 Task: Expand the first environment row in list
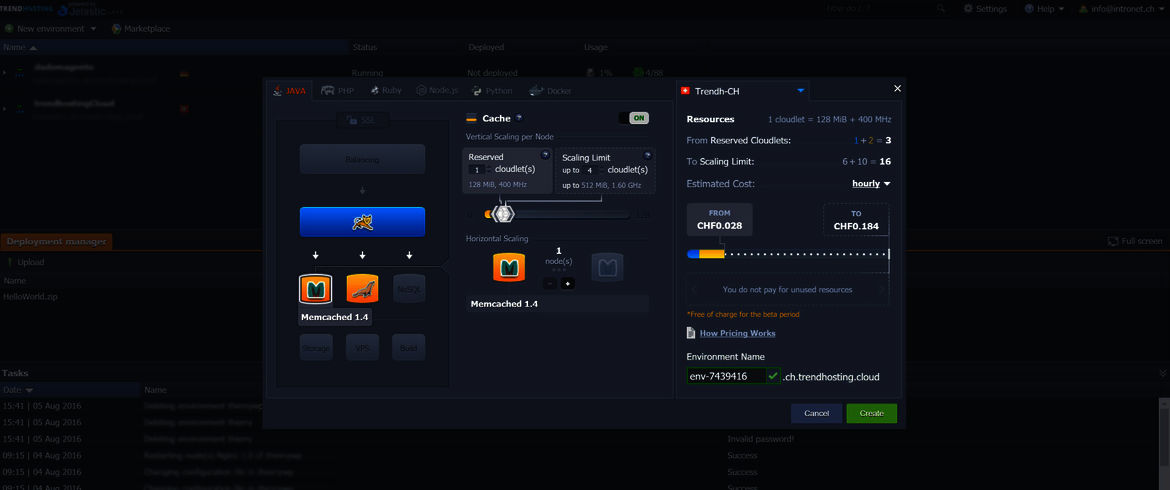point(5,72)
